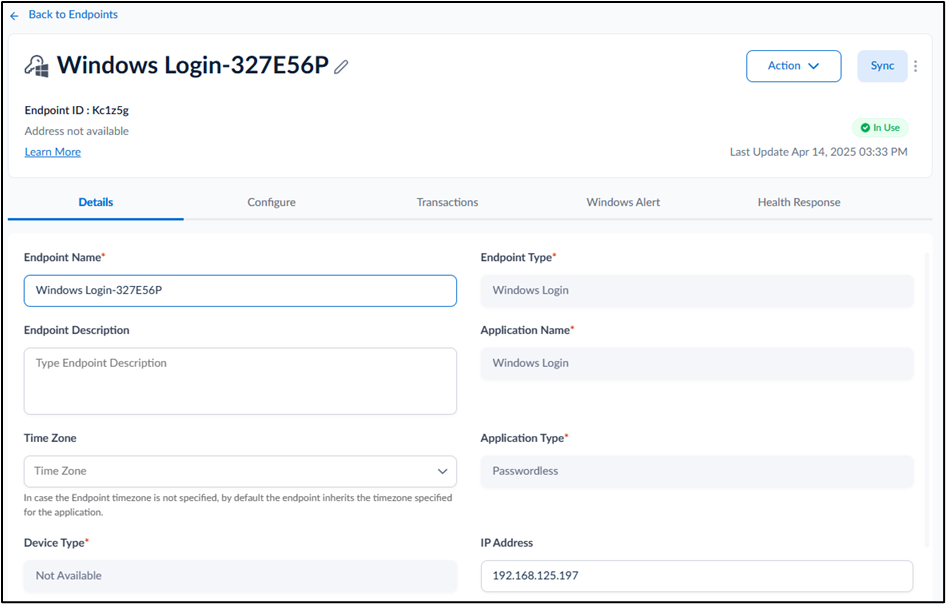Open the Learn More link

pos(52,152)
